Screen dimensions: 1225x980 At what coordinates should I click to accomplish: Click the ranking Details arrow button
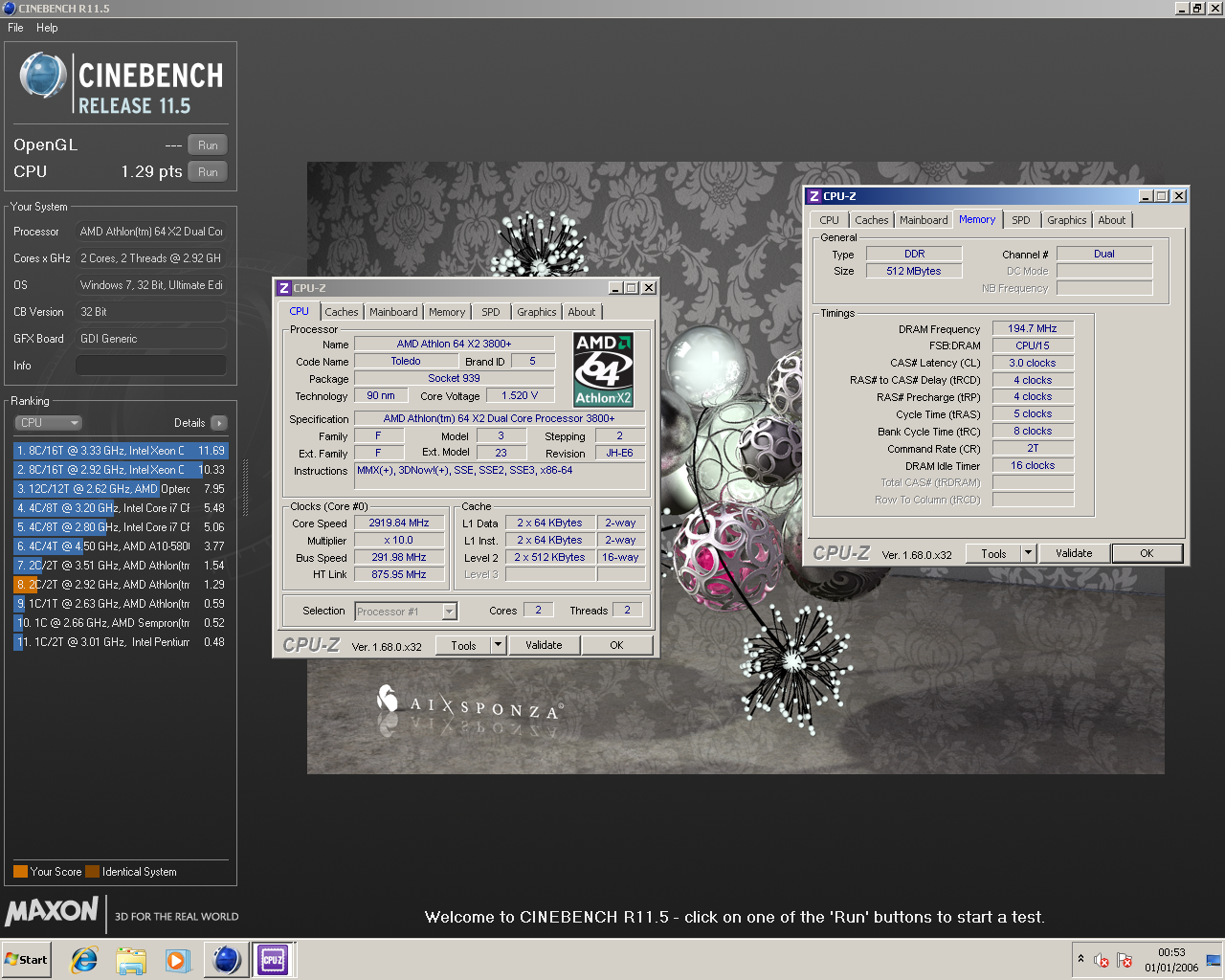(x=219, y=423)
